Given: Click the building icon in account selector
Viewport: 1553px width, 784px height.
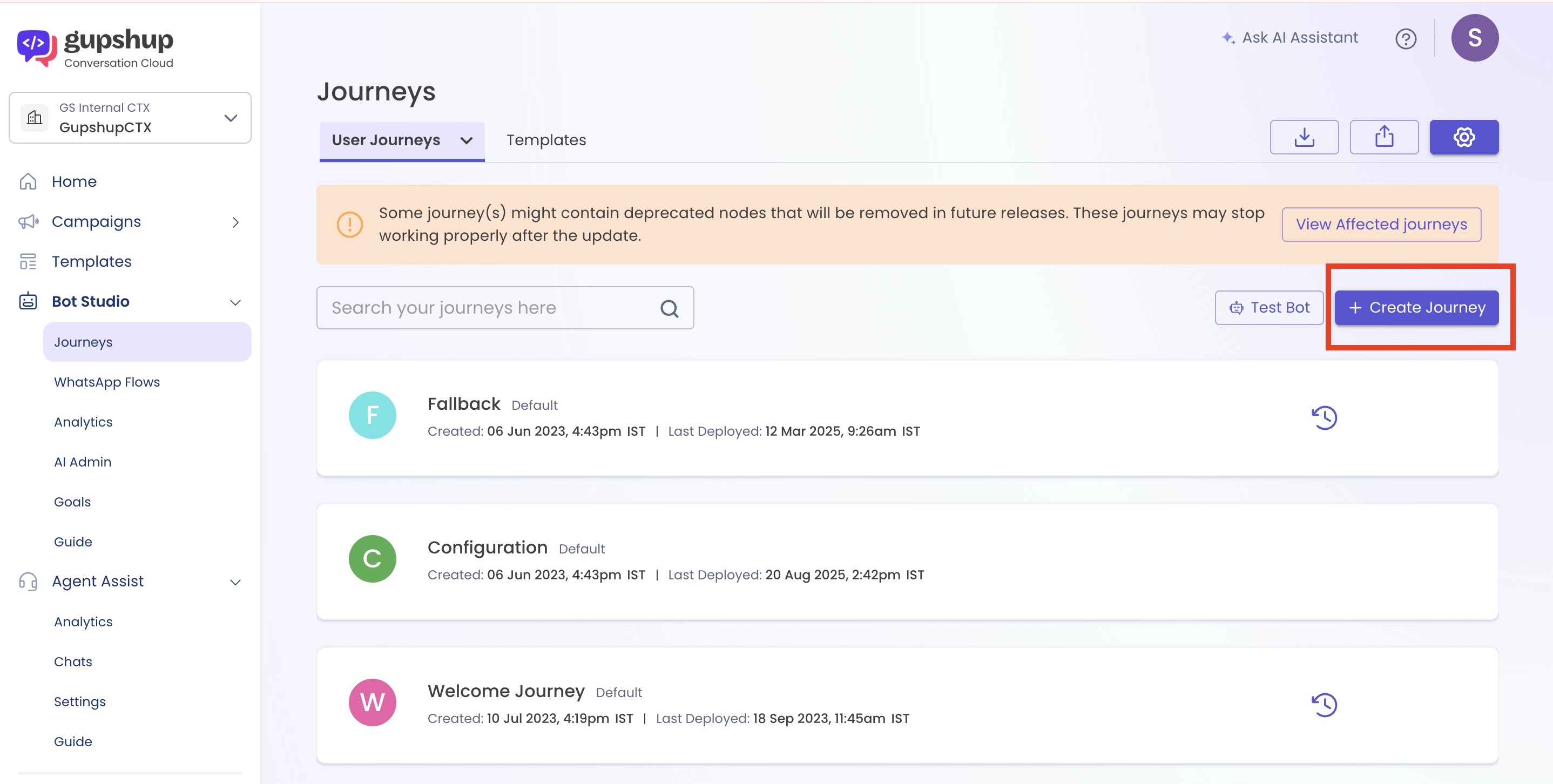Looking at the screenshot, I should (x=35, y=118).
